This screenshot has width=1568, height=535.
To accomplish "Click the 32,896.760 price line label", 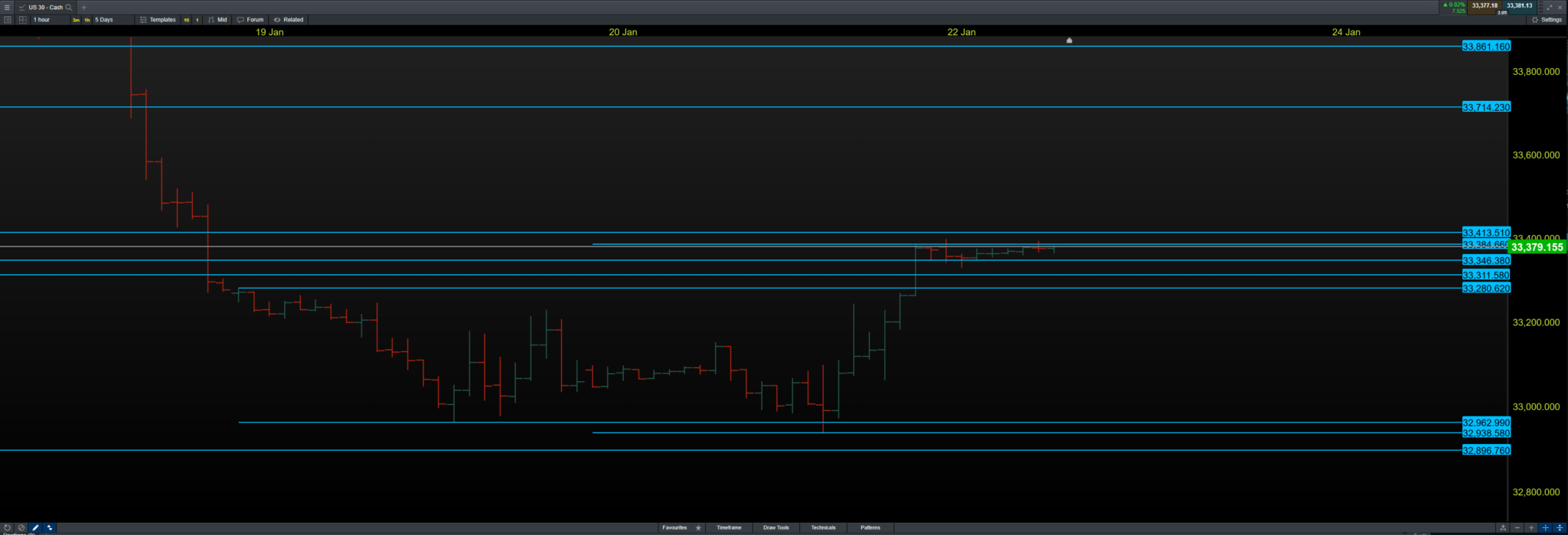I will (1486, 451).
